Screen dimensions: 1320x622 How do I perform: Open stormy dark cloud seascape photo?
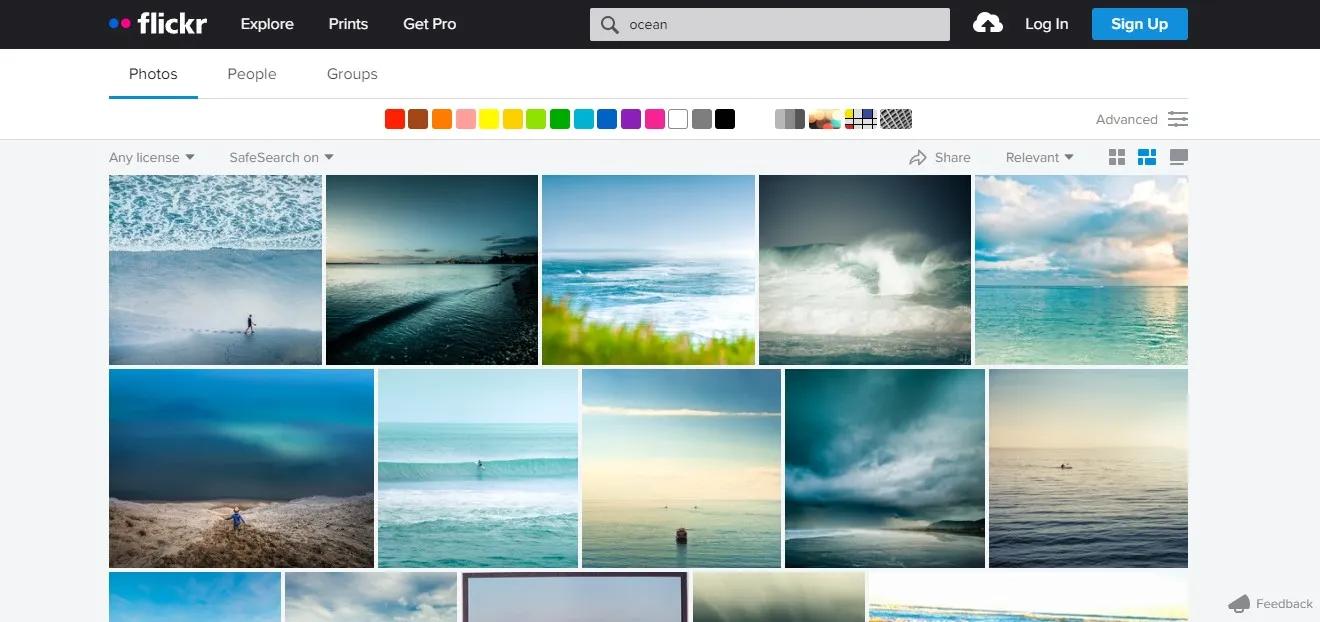885,468
